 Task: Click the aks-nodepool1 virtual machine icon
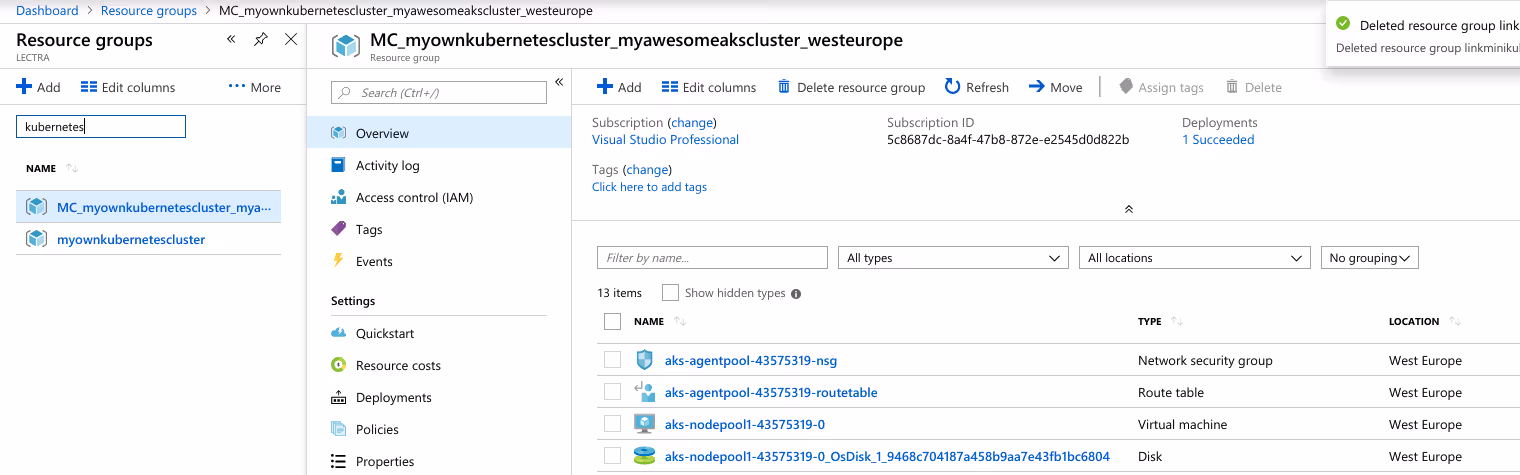coord(644,424)
